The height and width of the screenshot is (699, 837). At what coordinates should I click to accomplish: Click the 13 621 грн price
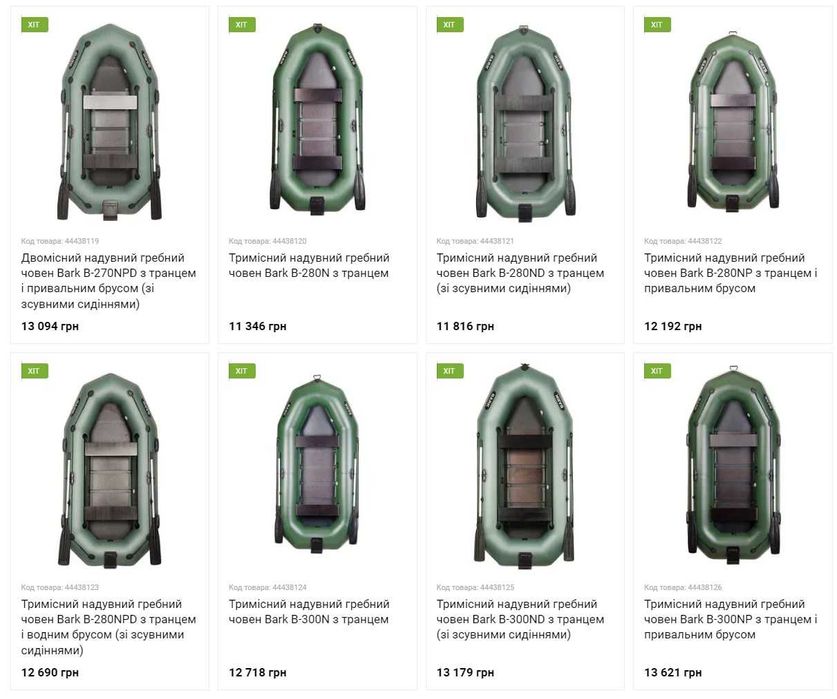(673, 672)
